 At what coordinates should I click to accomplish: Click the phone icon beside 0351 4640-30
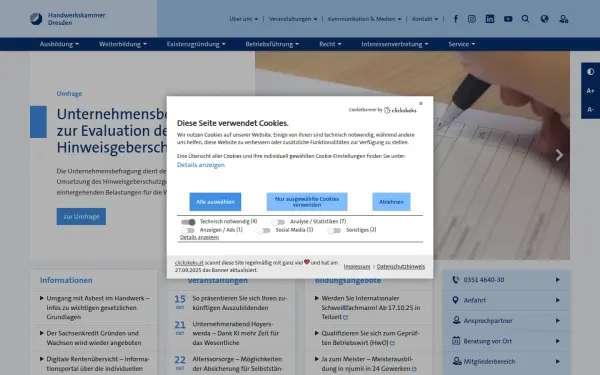pos(455,280)
